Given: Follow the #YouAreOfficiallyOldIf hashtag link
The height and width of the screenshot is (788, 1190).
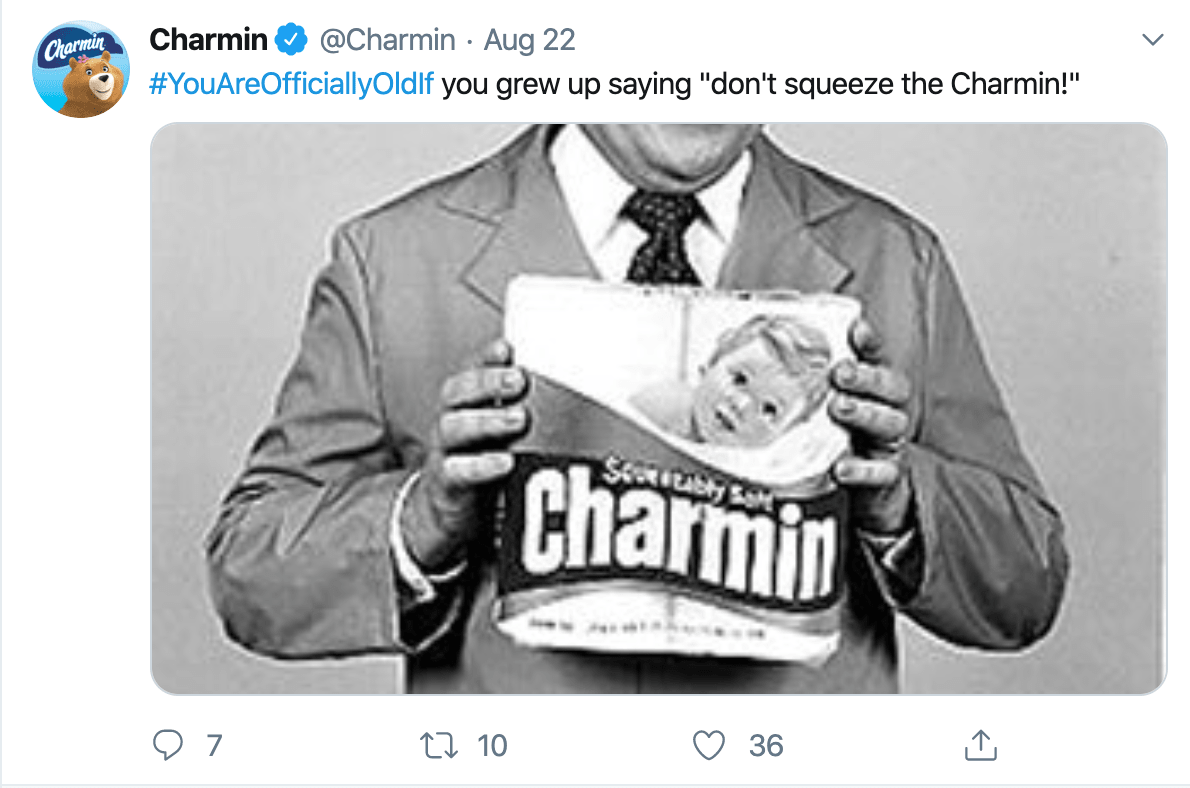Looking at the screenshot, I should coord(291,83).
